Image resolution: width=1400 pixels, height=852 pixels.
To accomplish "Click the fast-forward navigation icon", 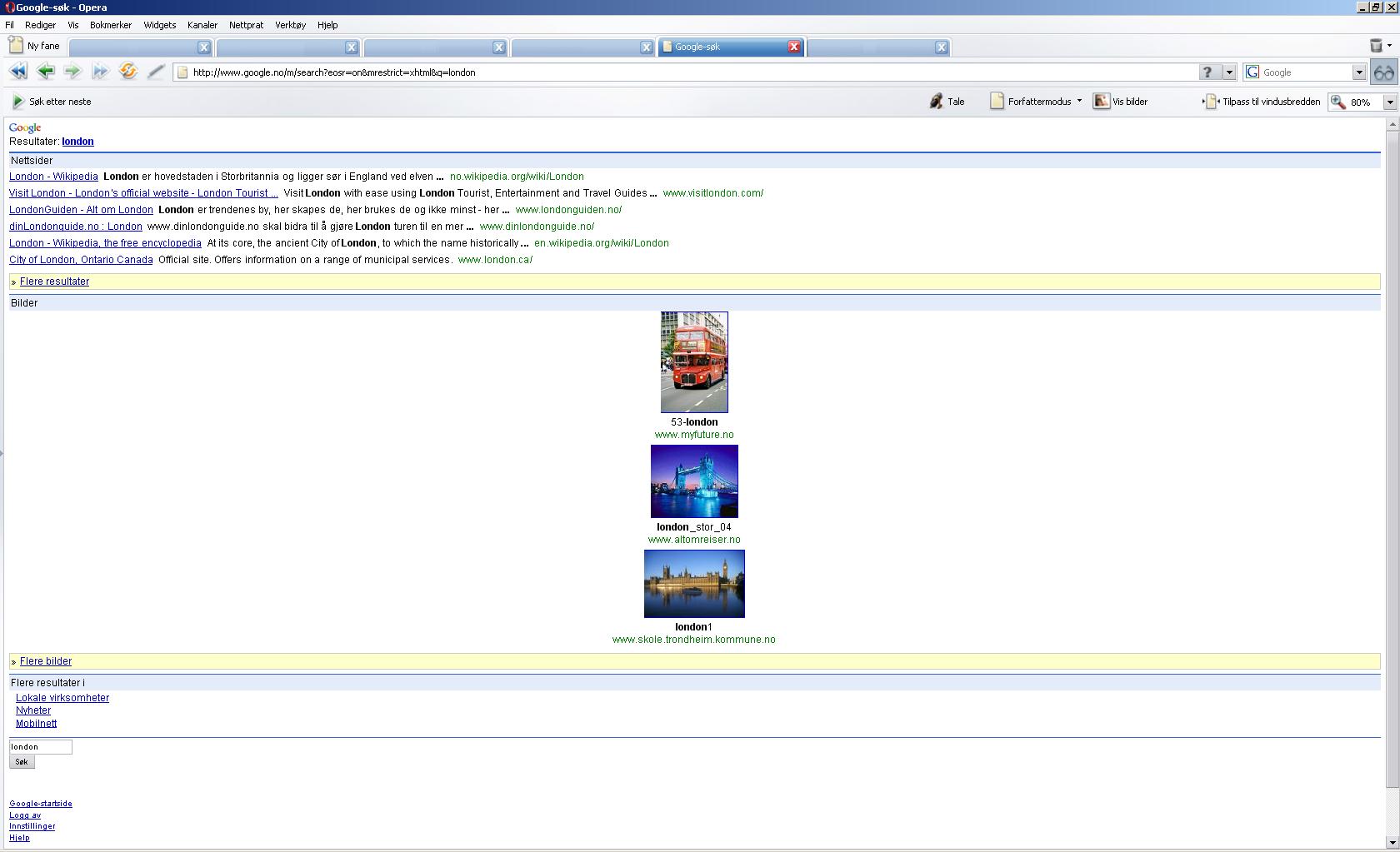I will 100,72.
